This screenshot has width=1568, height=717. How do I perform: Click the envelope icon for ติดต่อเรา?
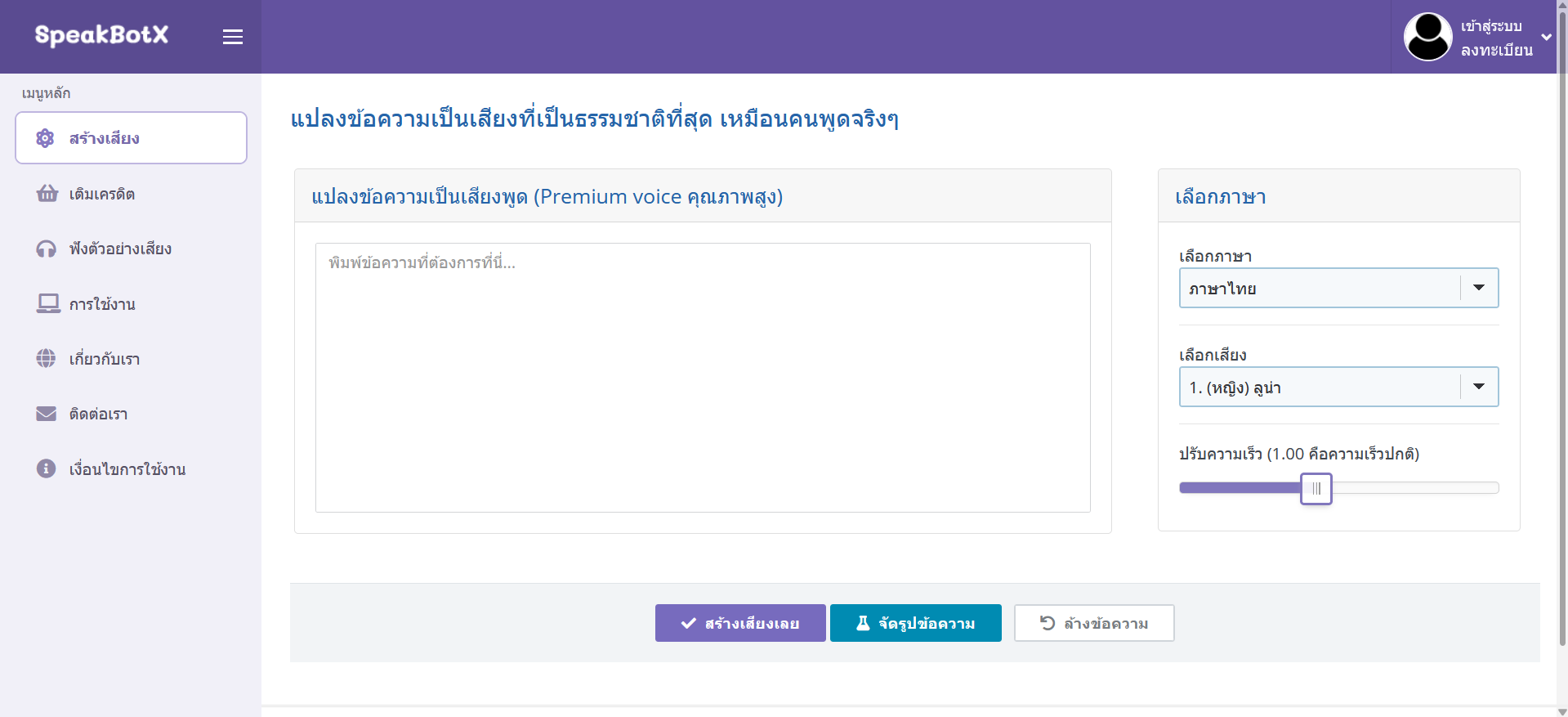[46, 414]
